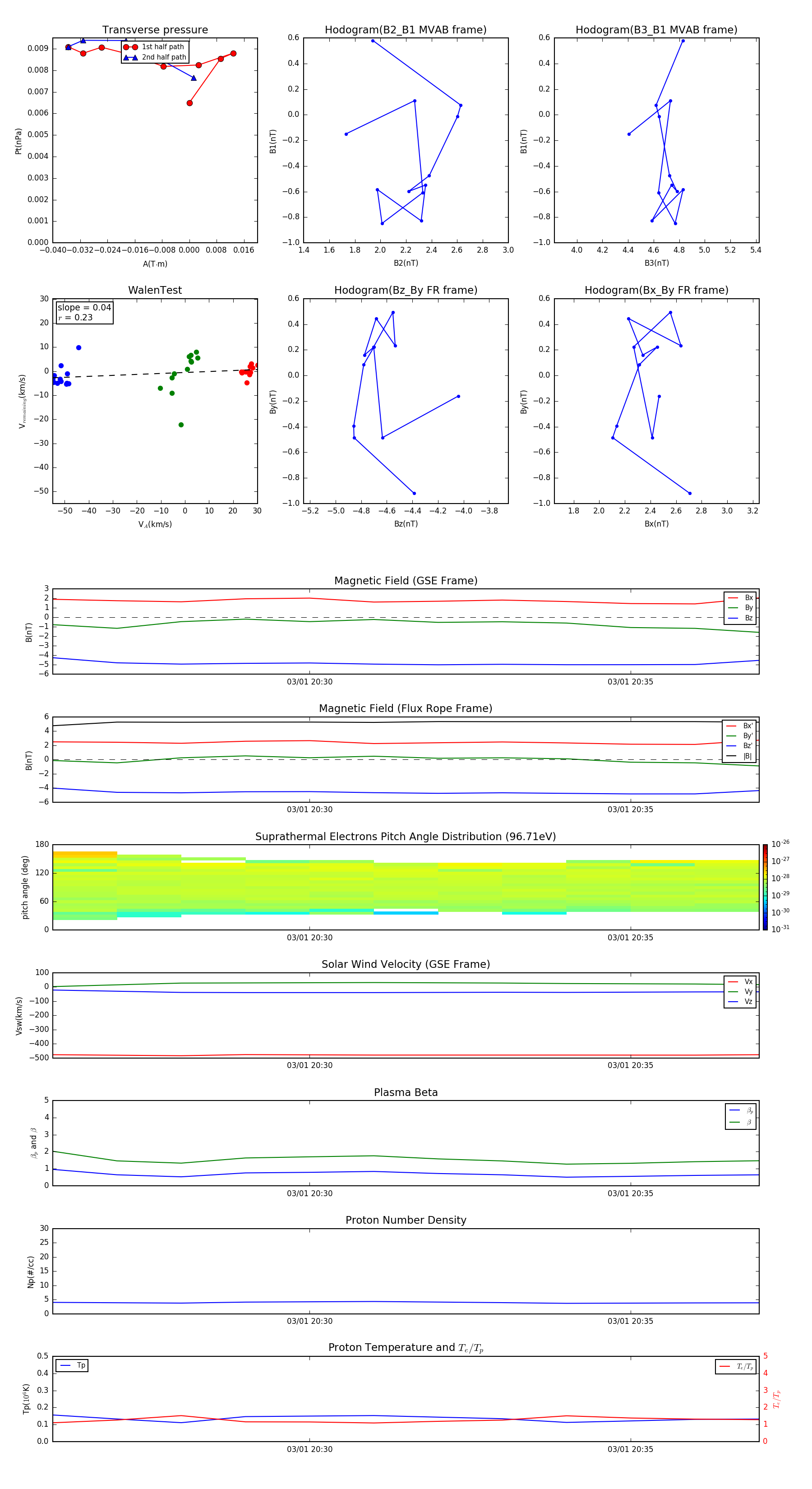Click the 'Solar Wind Velocity (GSE Frame)' title
This screenshot has width=812, height=1489.
[406, 965]
